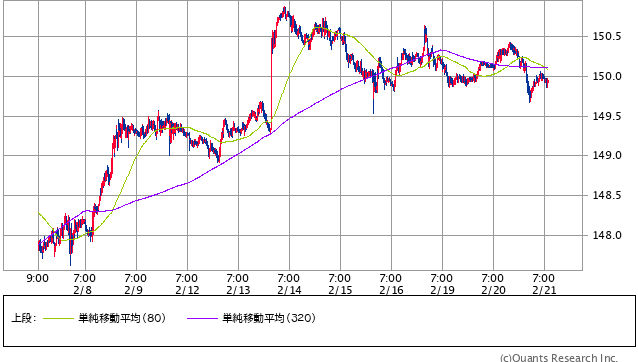Click the 148.0 price axis label
The width and height of the screenshot is (638, 362).
(607, 235)
